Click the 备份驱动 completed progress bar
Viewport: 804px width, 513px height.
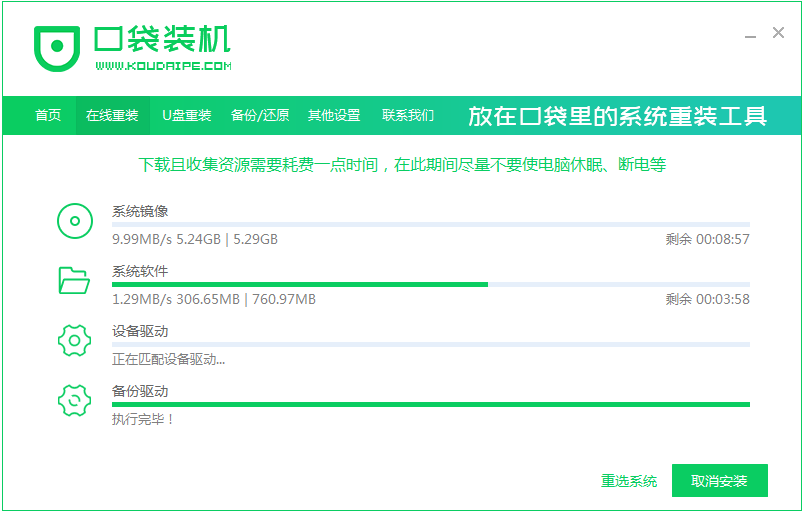click(430, 404)
